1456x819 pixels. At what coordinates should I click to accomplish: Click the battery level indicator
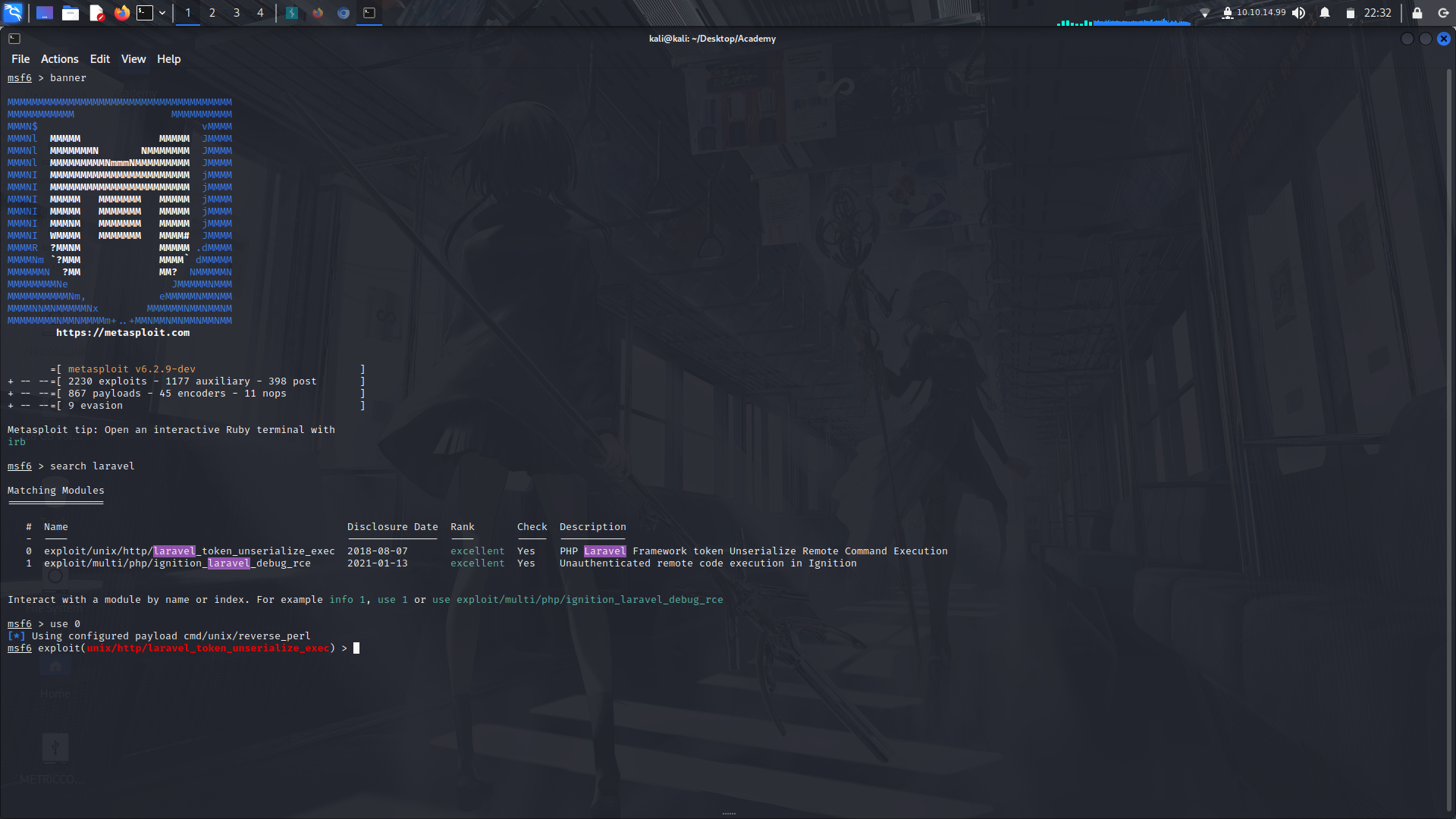point(1351,13)
